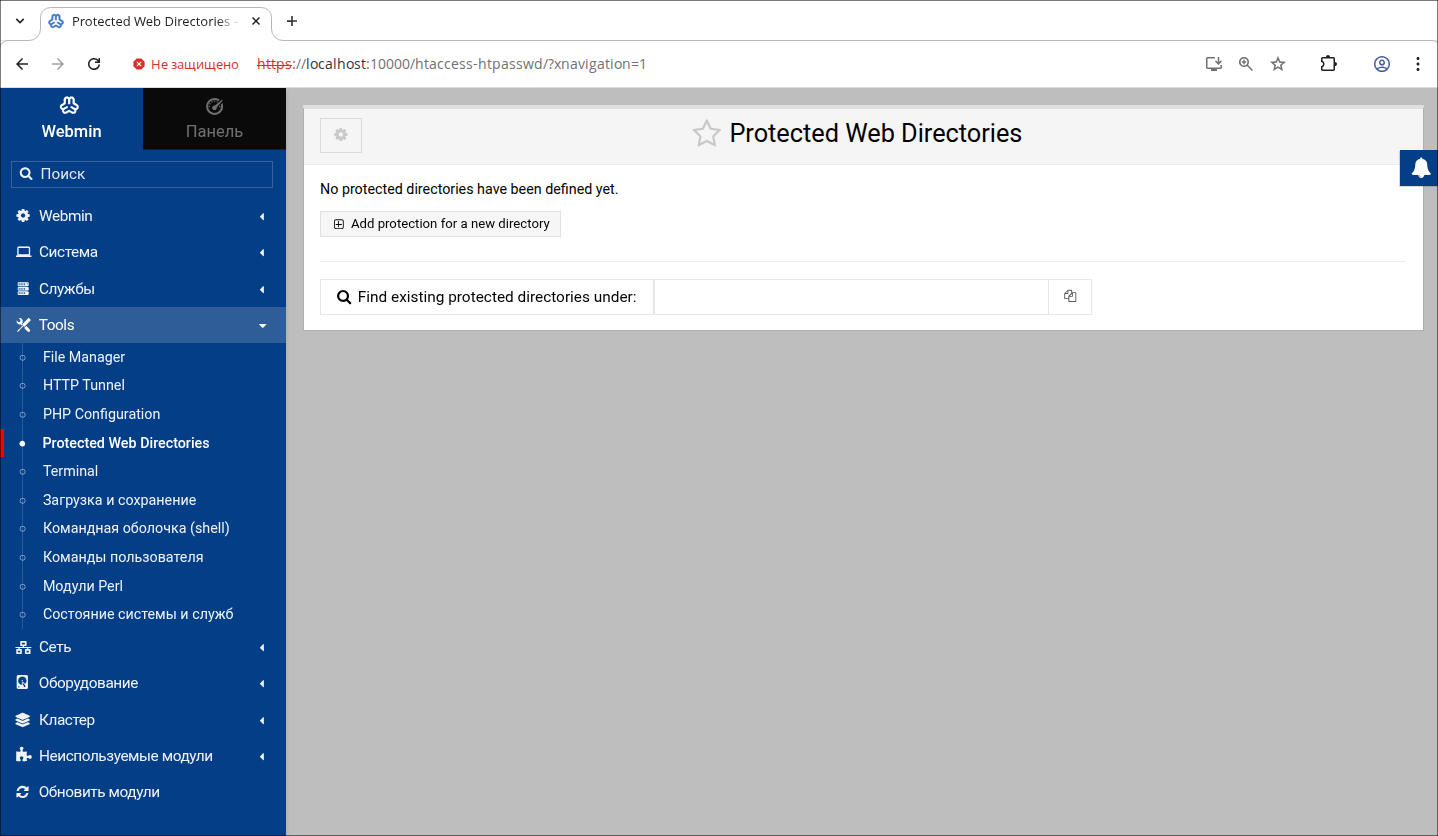Click Find existing protected directories under button
1438x836 pixels.
[487, 297]
